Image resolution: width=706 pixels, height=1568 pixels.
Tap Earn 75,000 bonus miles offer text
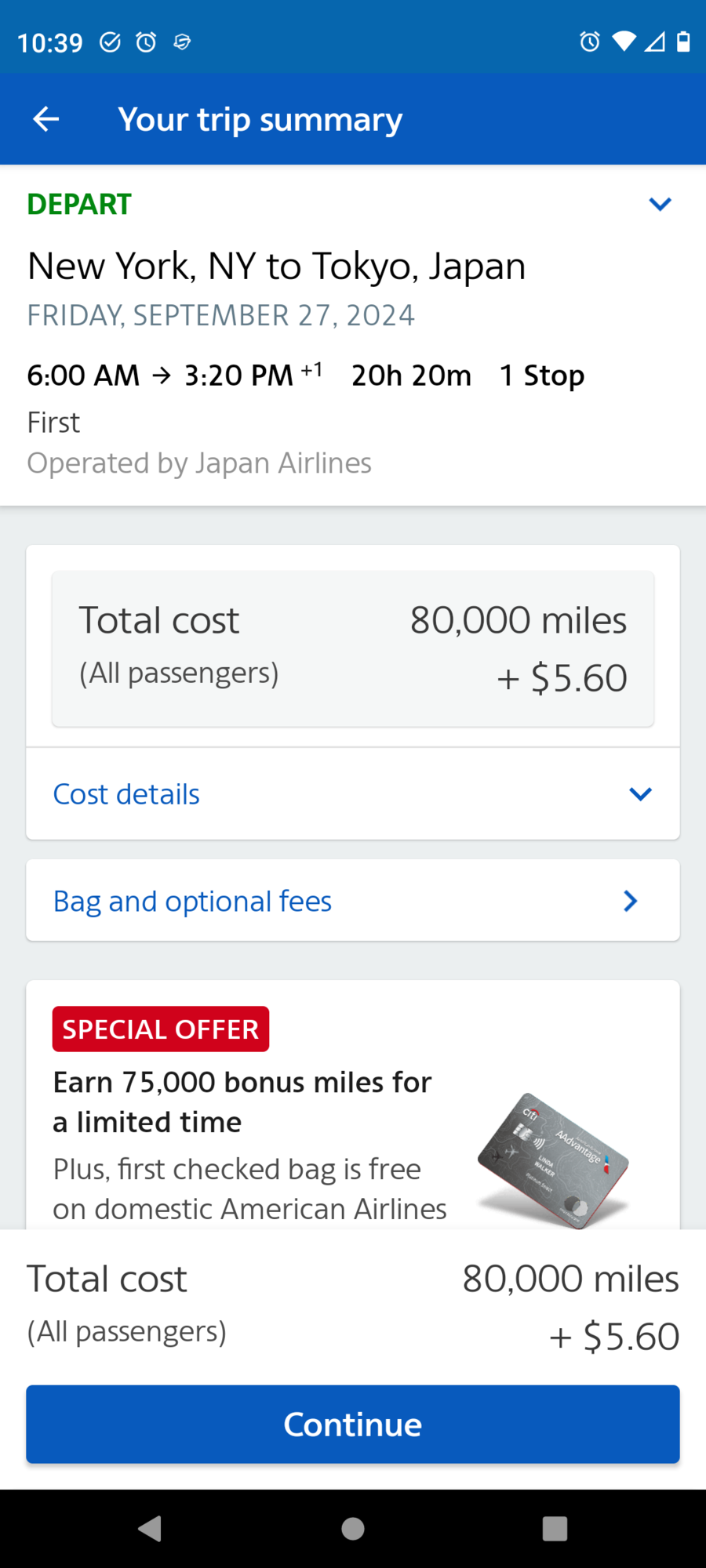click(242, 1102)
